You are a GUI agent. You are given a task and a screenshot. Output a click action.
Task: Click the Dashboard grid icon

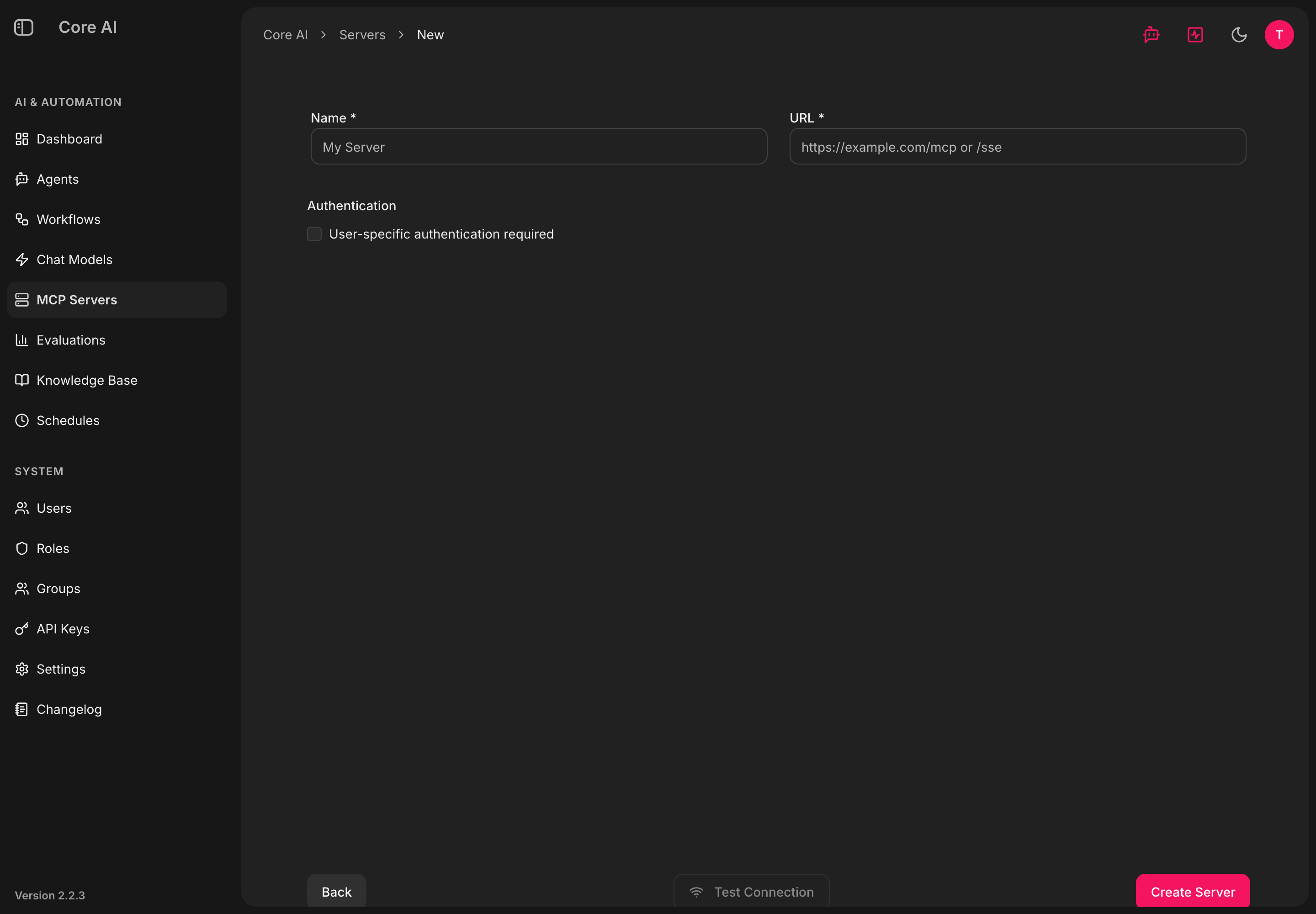click(22, 139)
